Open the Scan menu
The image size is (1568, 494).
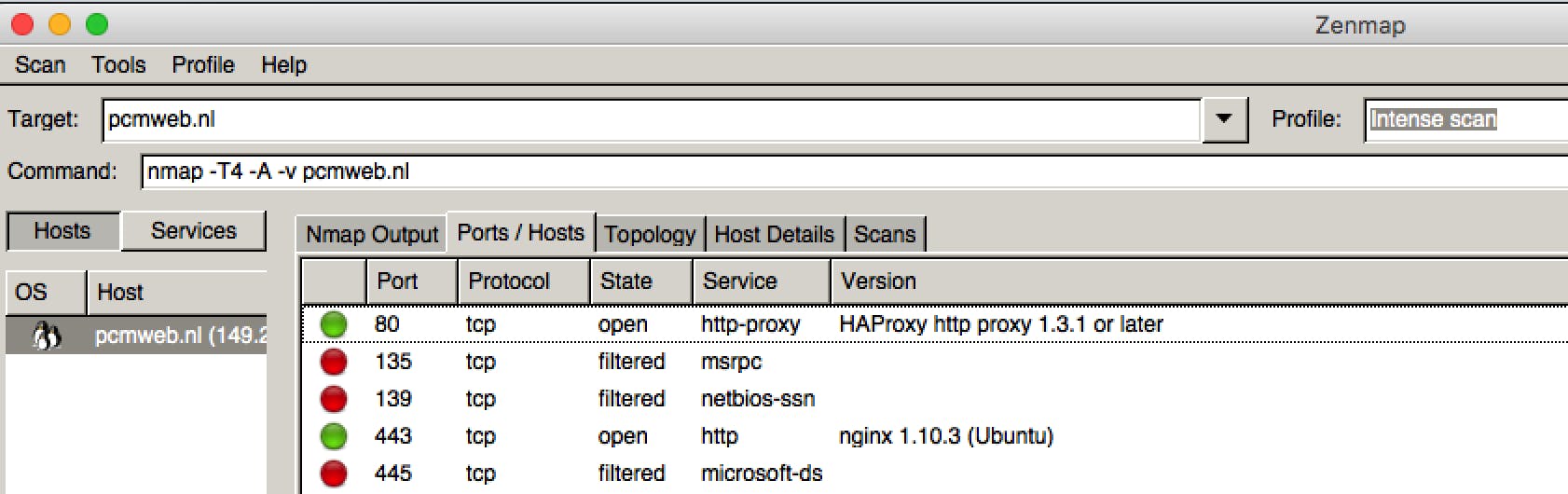click(40, 64)
